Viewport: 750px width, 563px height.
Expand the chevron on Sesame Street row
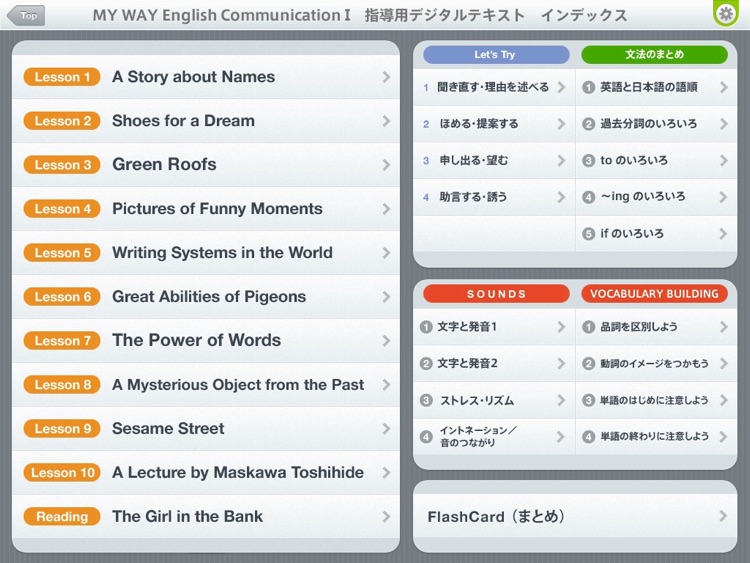[x=386, y=429]
